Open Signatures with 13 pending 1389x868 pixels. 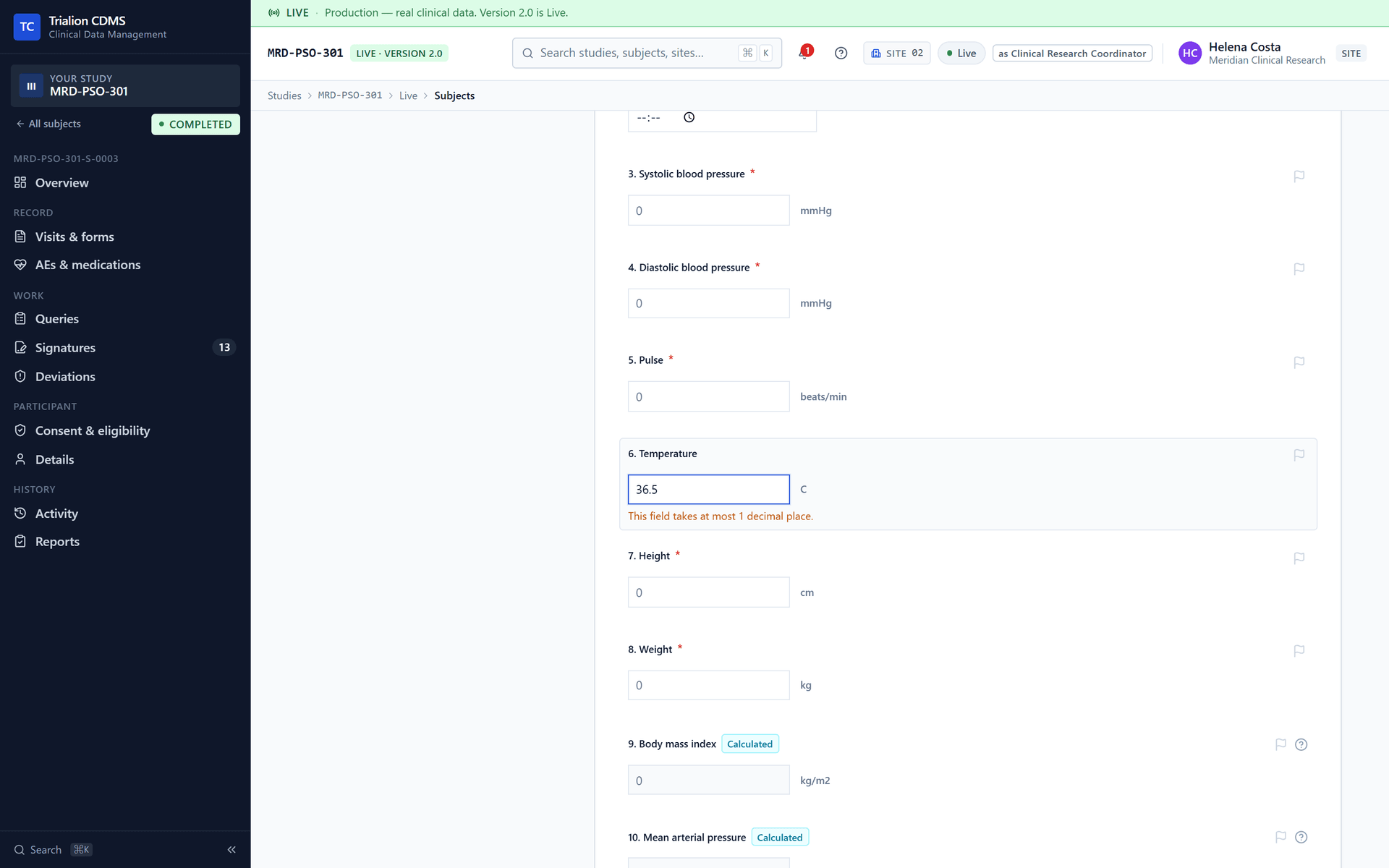click(x=125, y=348)
